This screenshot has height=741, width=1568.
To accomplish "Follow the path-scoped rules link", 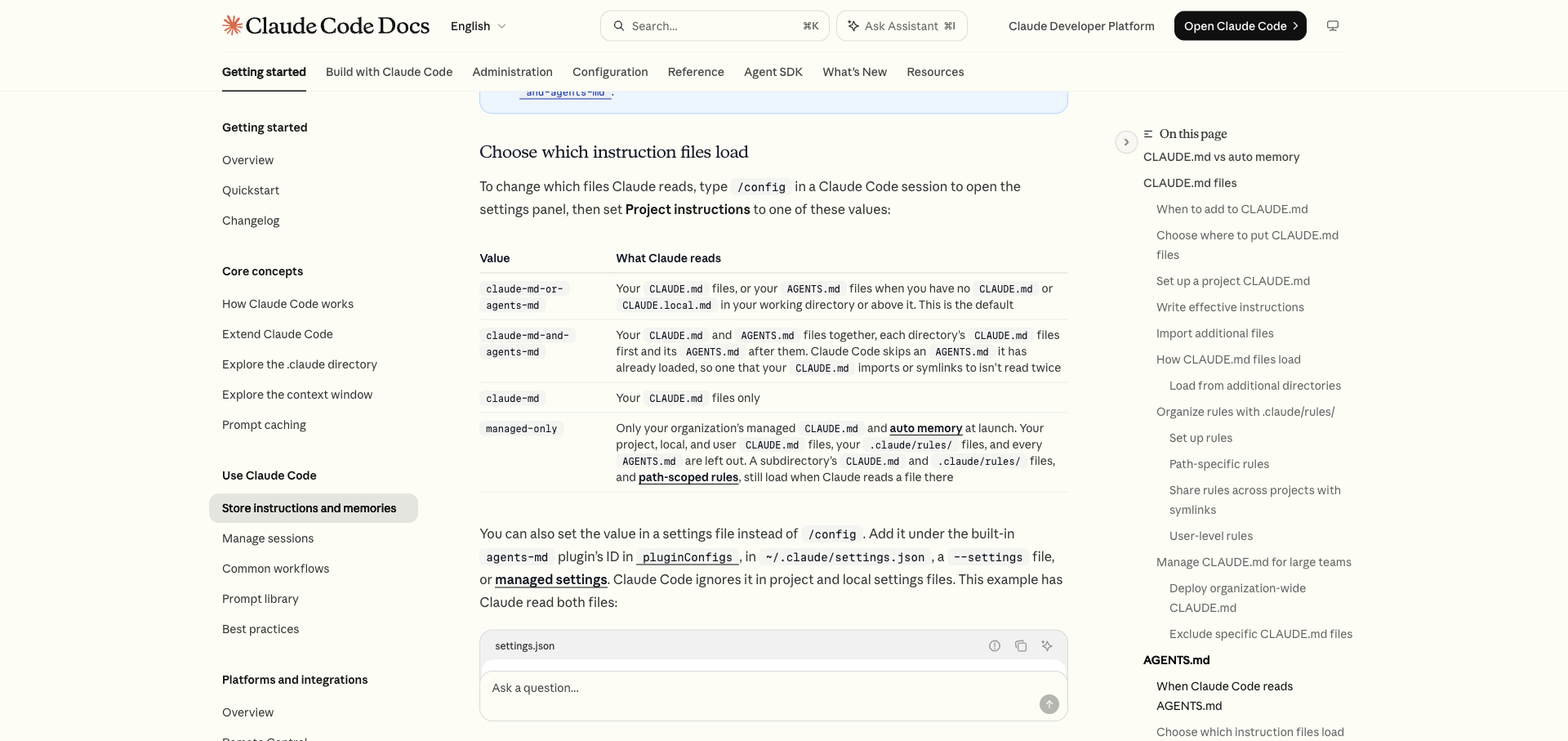I will (688, 477).
